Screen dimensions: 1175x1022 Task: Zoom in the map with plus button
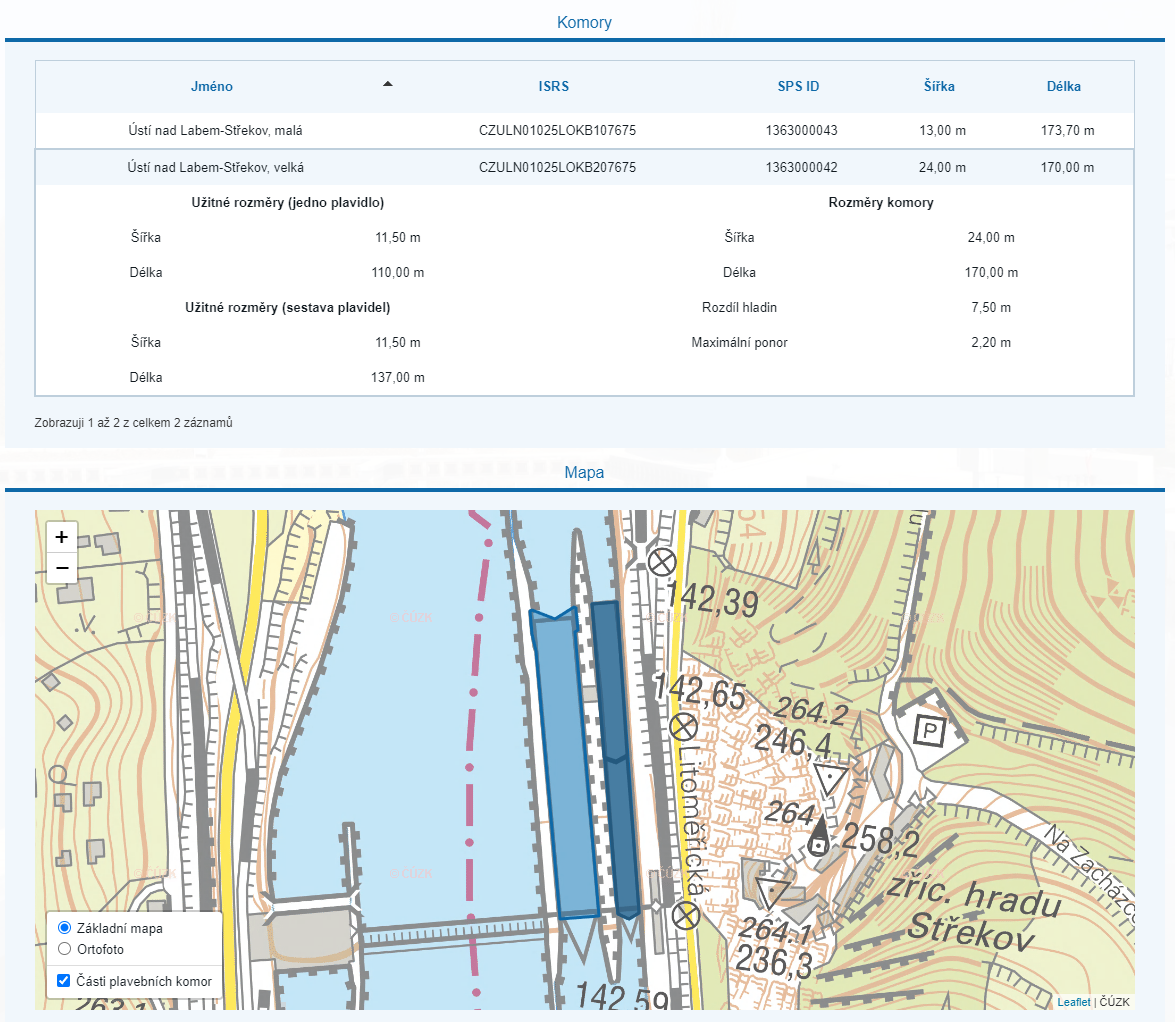(62, 536)
